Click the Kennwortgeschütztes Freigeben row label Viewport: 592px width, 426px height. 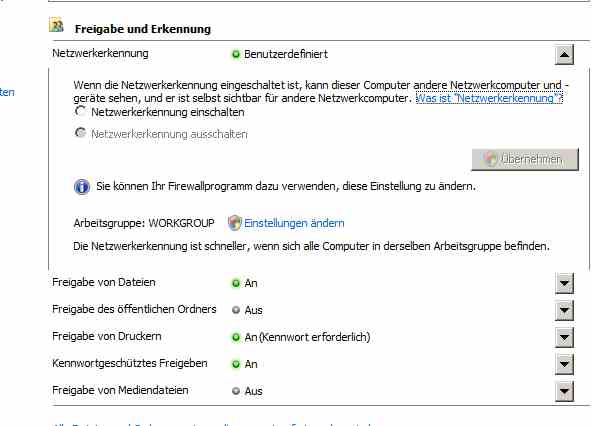tap(130, 363)
